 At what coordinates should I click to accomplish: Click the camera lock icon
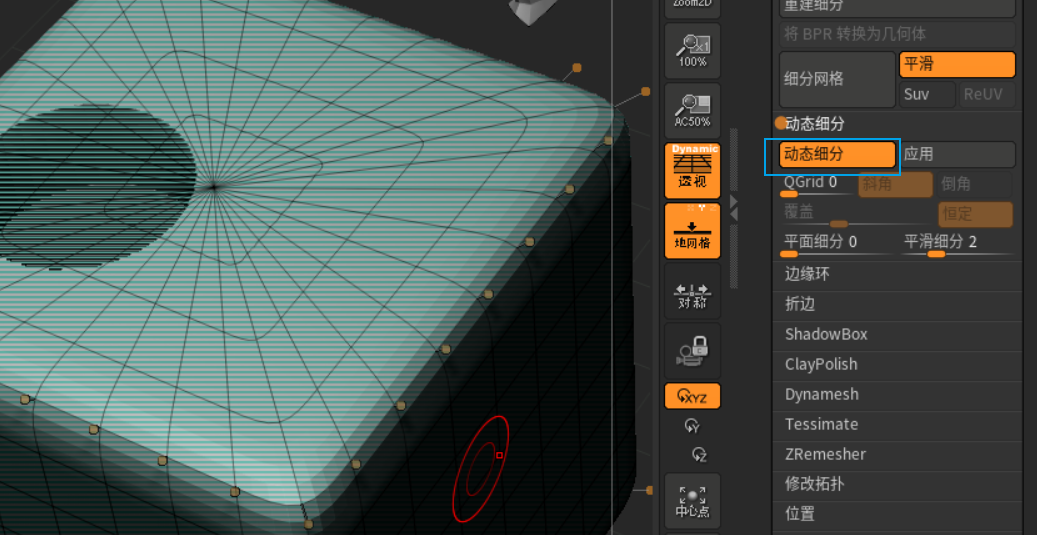[x=692, y=351]
